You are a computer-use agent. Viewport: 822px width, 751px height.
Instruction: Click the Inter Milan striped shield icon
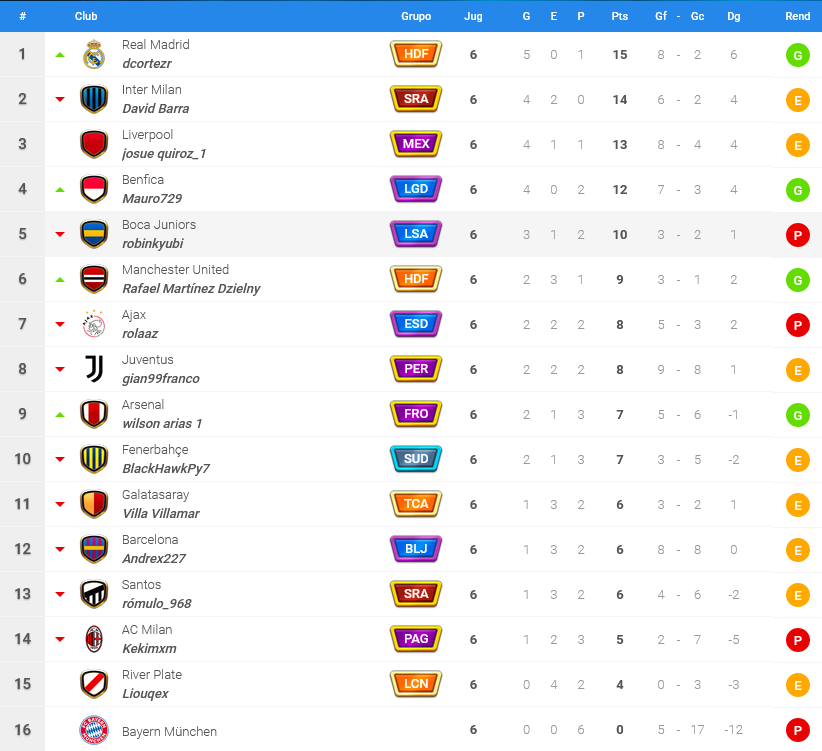tap(94, 99)
